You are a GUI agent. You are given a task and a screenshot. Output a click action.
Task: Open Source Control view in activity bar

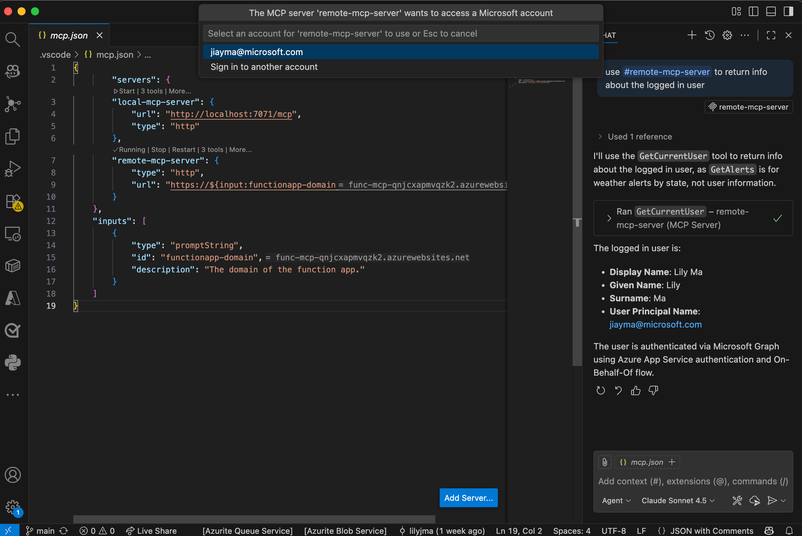tap(13, 104)
